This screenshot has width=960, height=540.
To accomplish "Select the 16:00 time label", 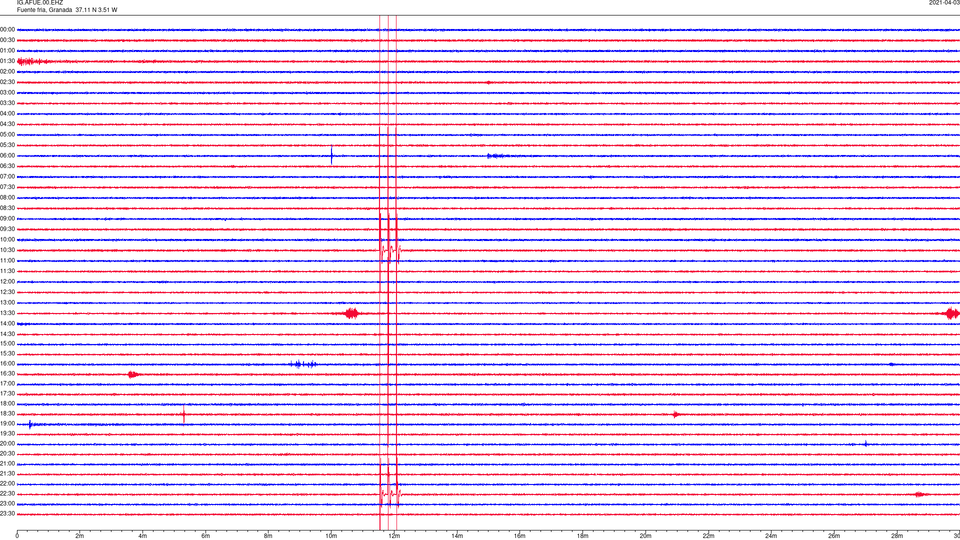I will tap(7, 364).
